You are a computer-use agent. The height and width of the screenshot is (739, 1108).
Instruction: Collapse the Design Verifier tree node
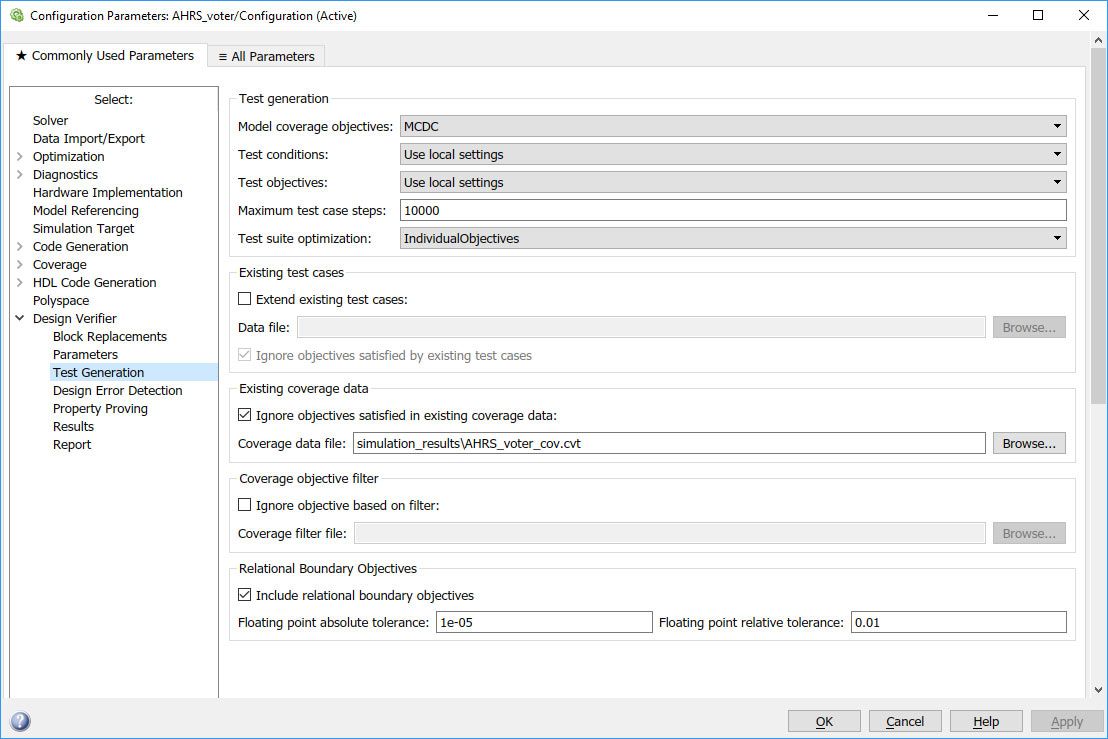pos(22,318)
